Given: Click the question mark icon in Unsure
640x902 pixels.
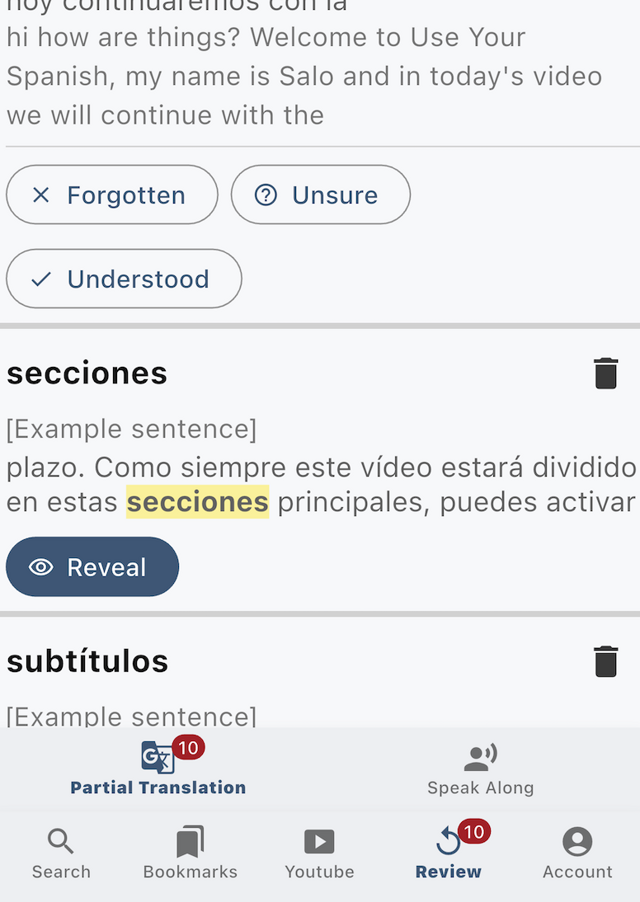Looking at the screenshot, I should (266, 195).
